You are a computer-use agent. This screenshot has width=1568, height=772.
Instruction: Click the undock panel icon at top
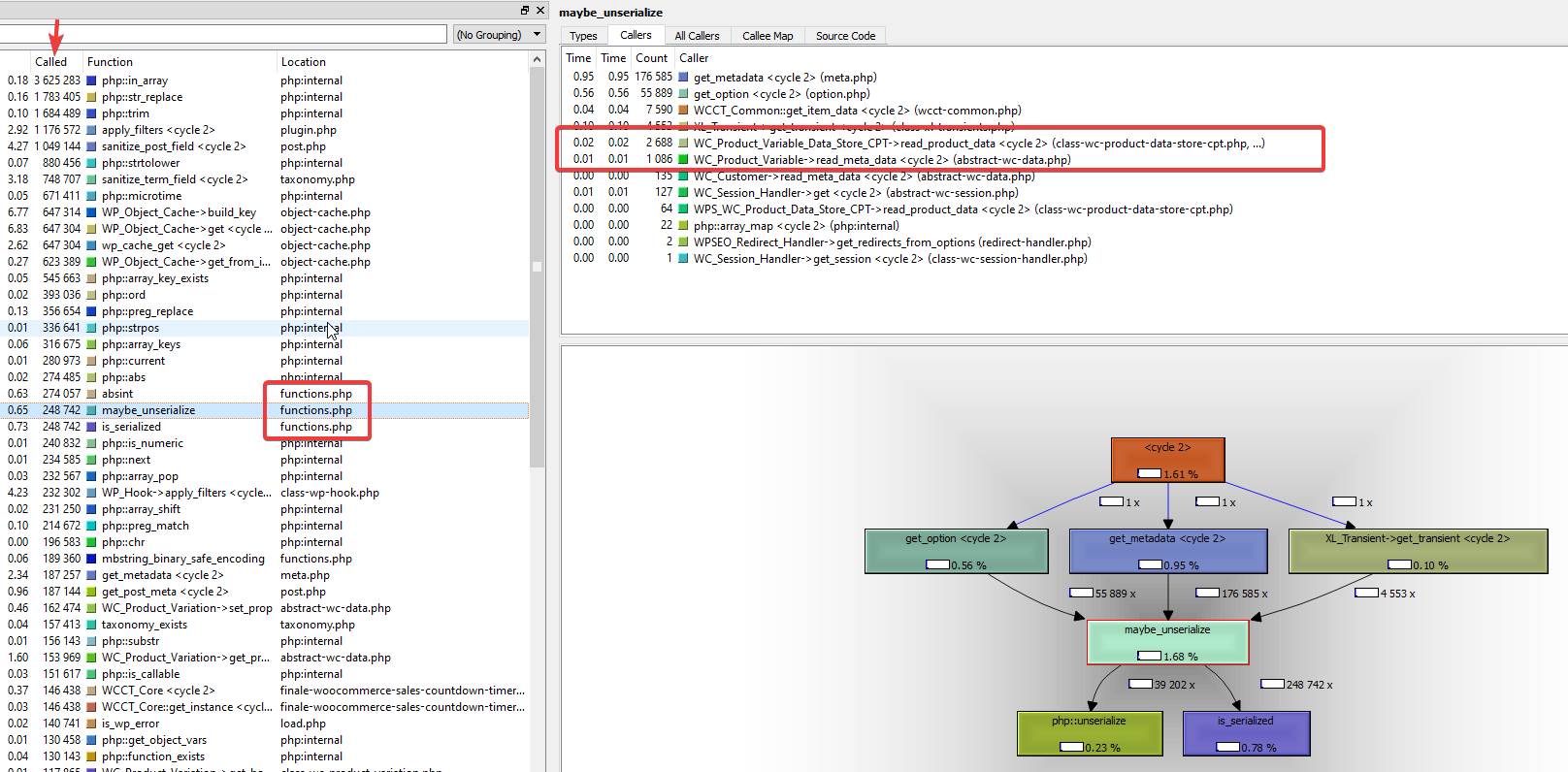[525, 11]
